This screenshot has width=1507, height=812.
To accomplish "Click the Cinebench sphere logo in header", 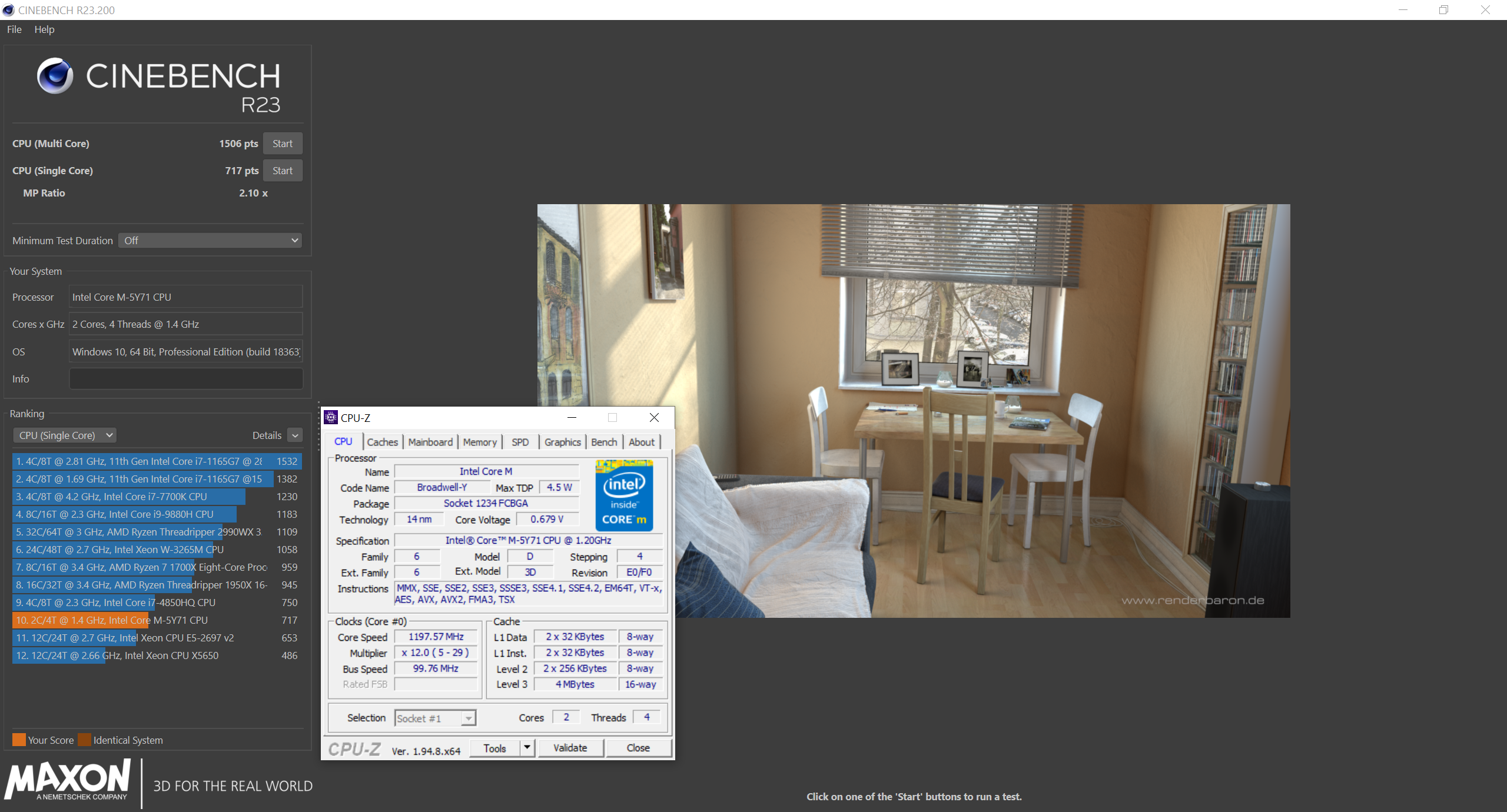I will pos(55,76).
